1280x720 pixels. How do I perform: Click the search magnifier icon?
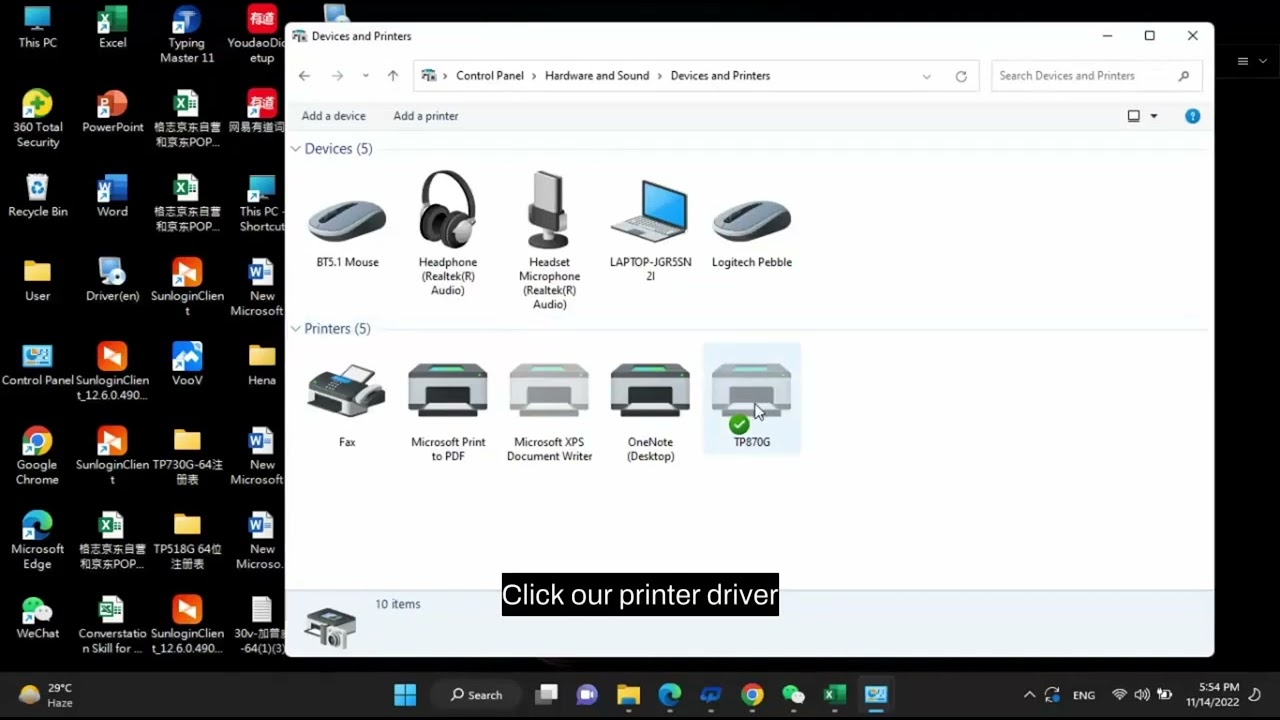click(1184, 76)
